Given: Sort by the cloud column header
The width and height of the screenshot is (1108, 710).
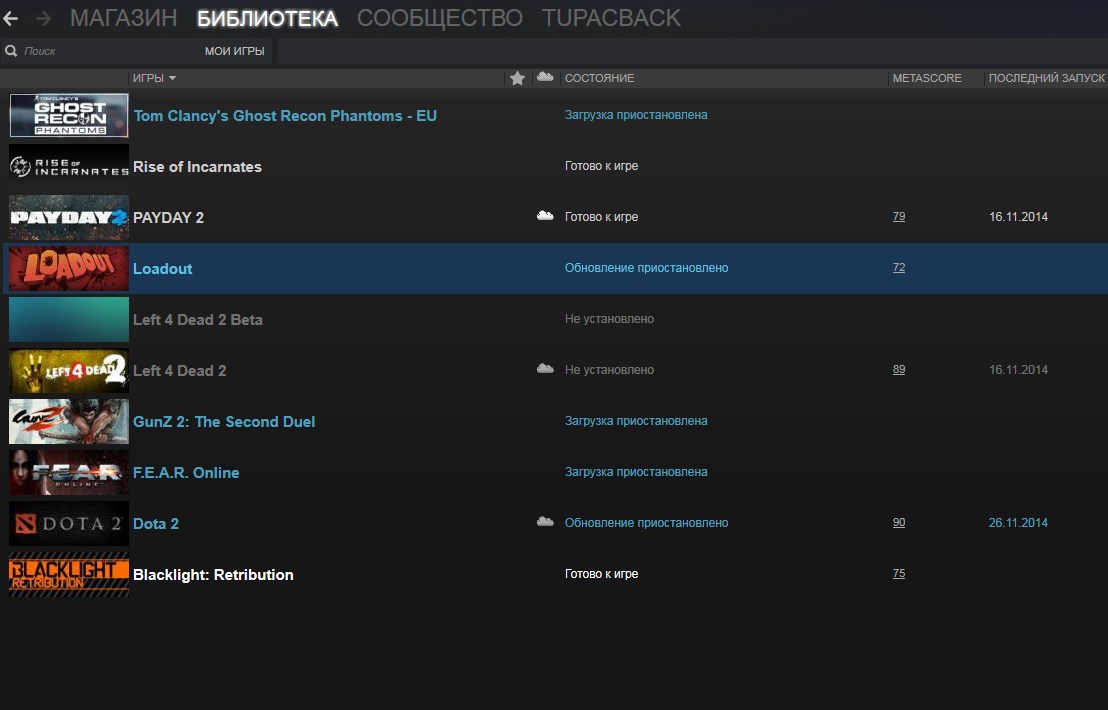Looking at the screenshot, I should click(545, 77).
